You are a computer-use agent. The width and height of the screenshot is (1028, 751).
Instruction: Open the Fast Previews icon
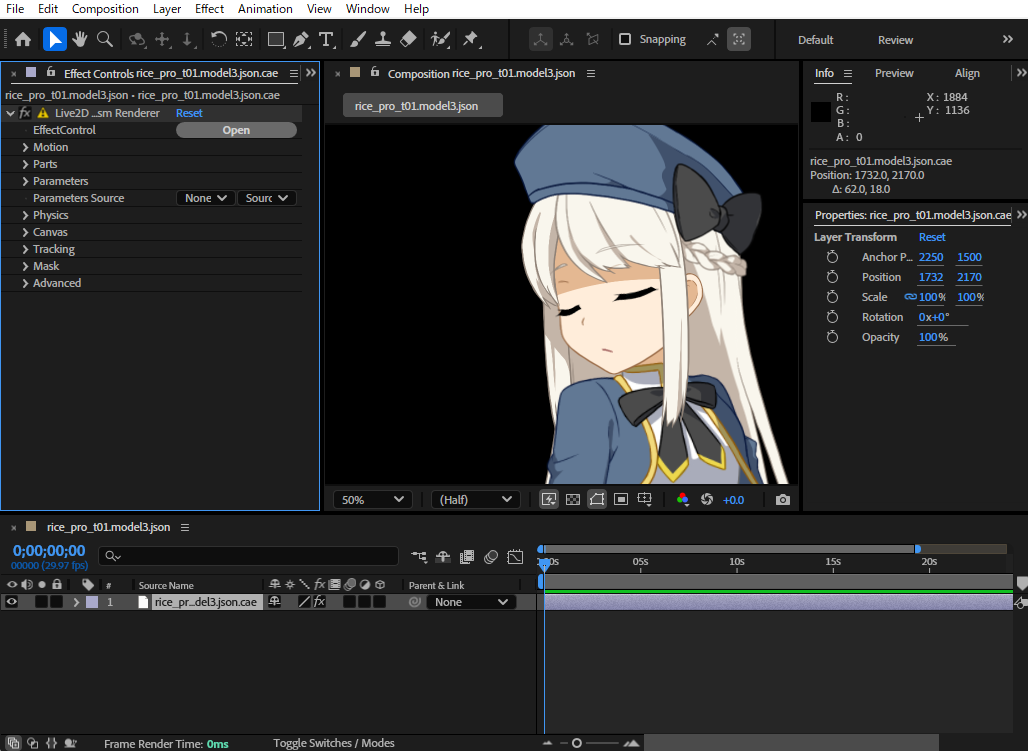[549, 500]
